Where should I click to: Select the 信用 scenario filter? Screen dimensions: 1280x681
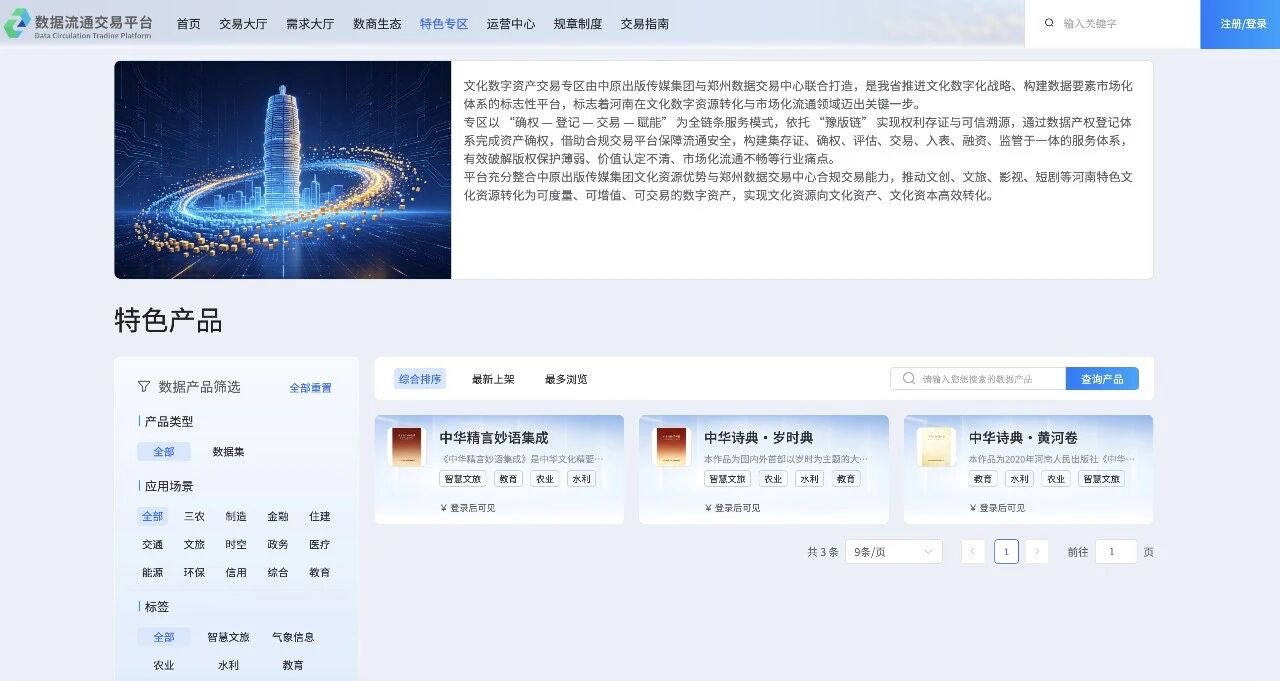236,573
